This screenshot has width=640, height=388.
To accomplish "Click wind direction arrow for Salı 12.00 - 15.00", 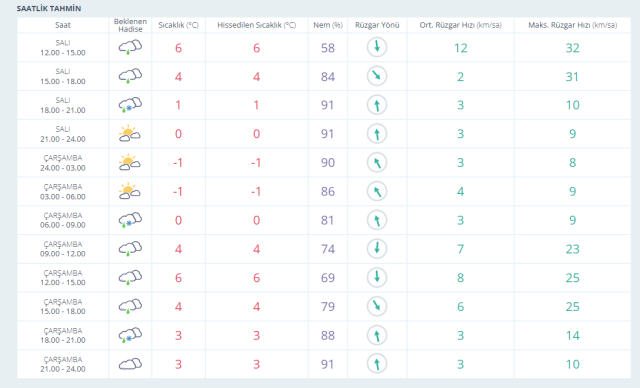I will 377,47.
